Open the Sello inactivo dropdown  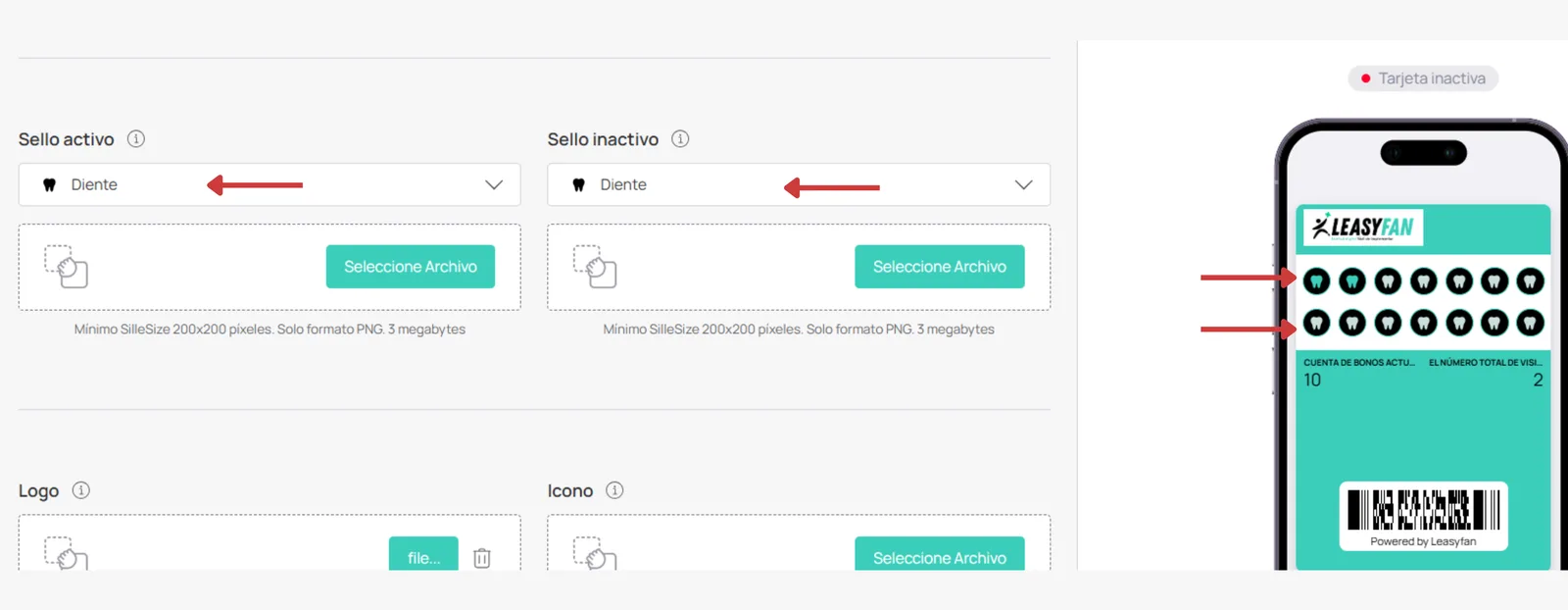click(799, 184)
